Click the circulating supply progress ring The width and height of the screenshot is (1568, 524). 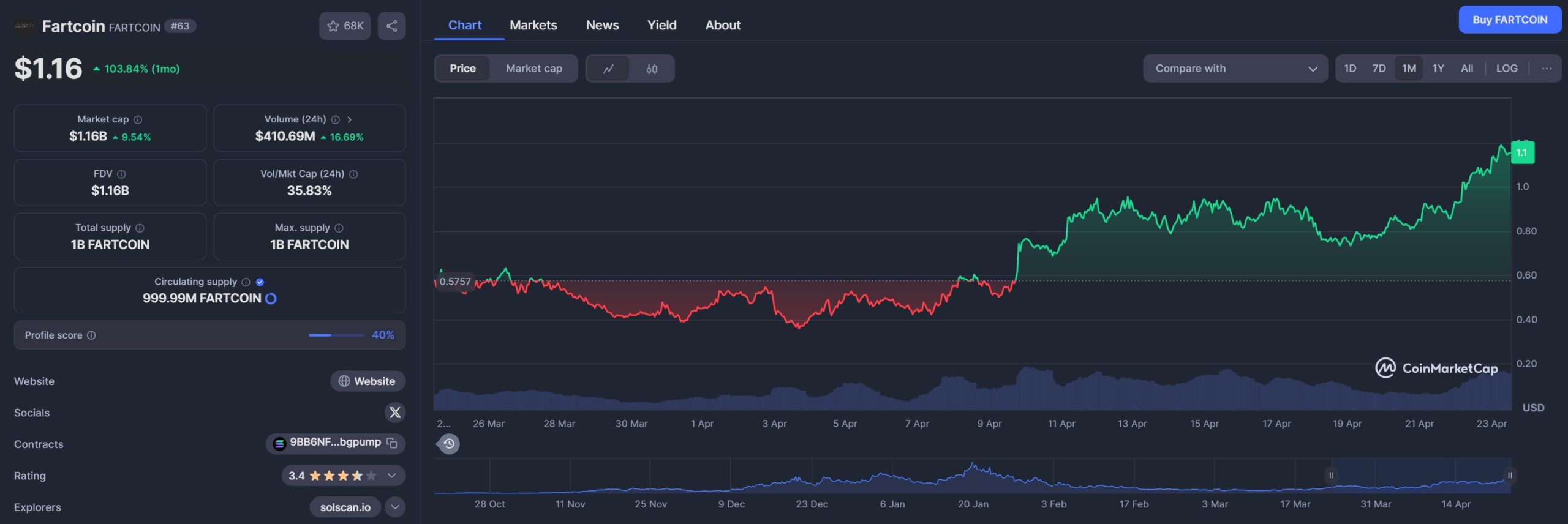[271, 298]
